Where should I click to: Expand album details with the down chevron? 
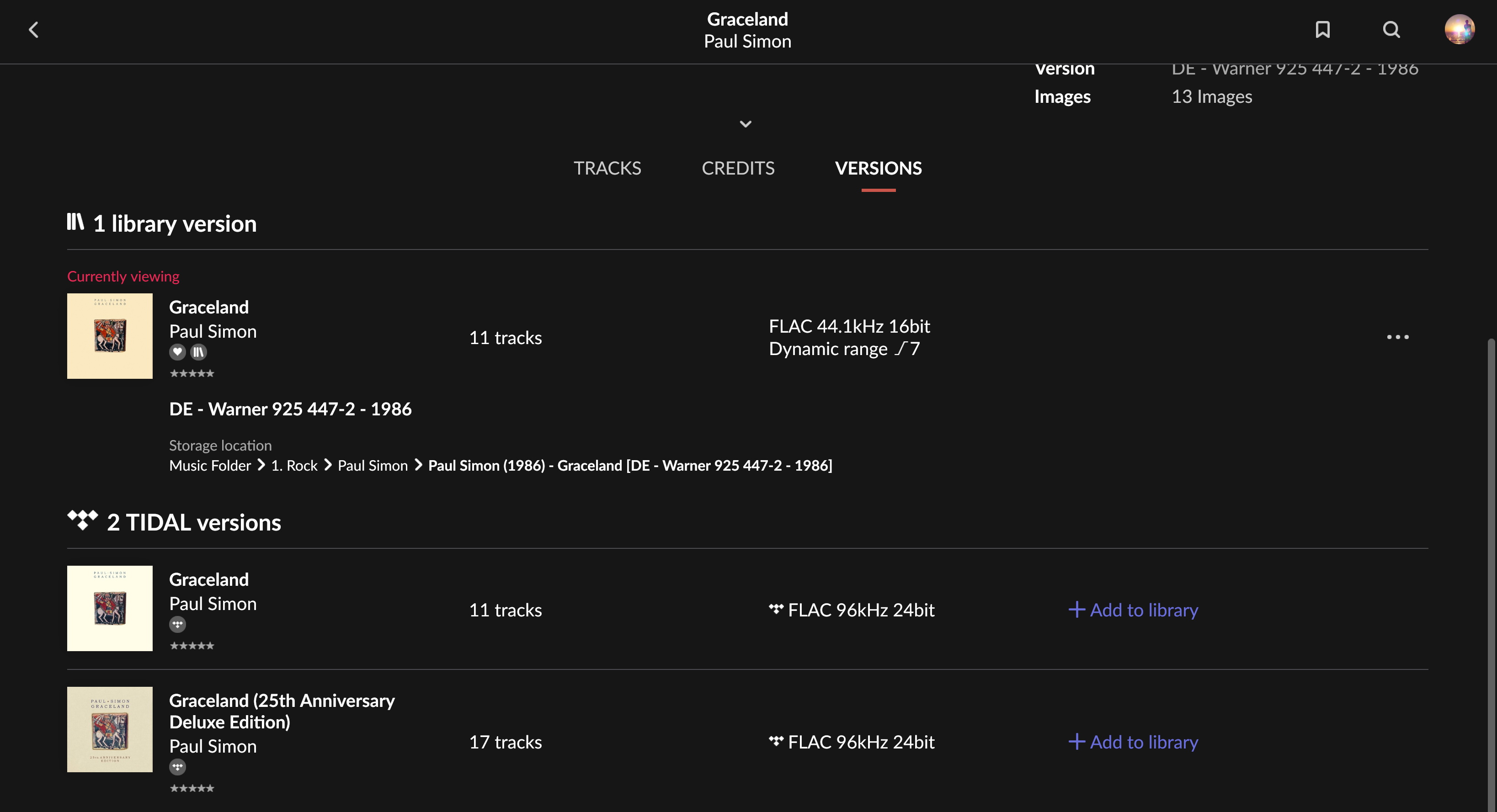[746, 124]
